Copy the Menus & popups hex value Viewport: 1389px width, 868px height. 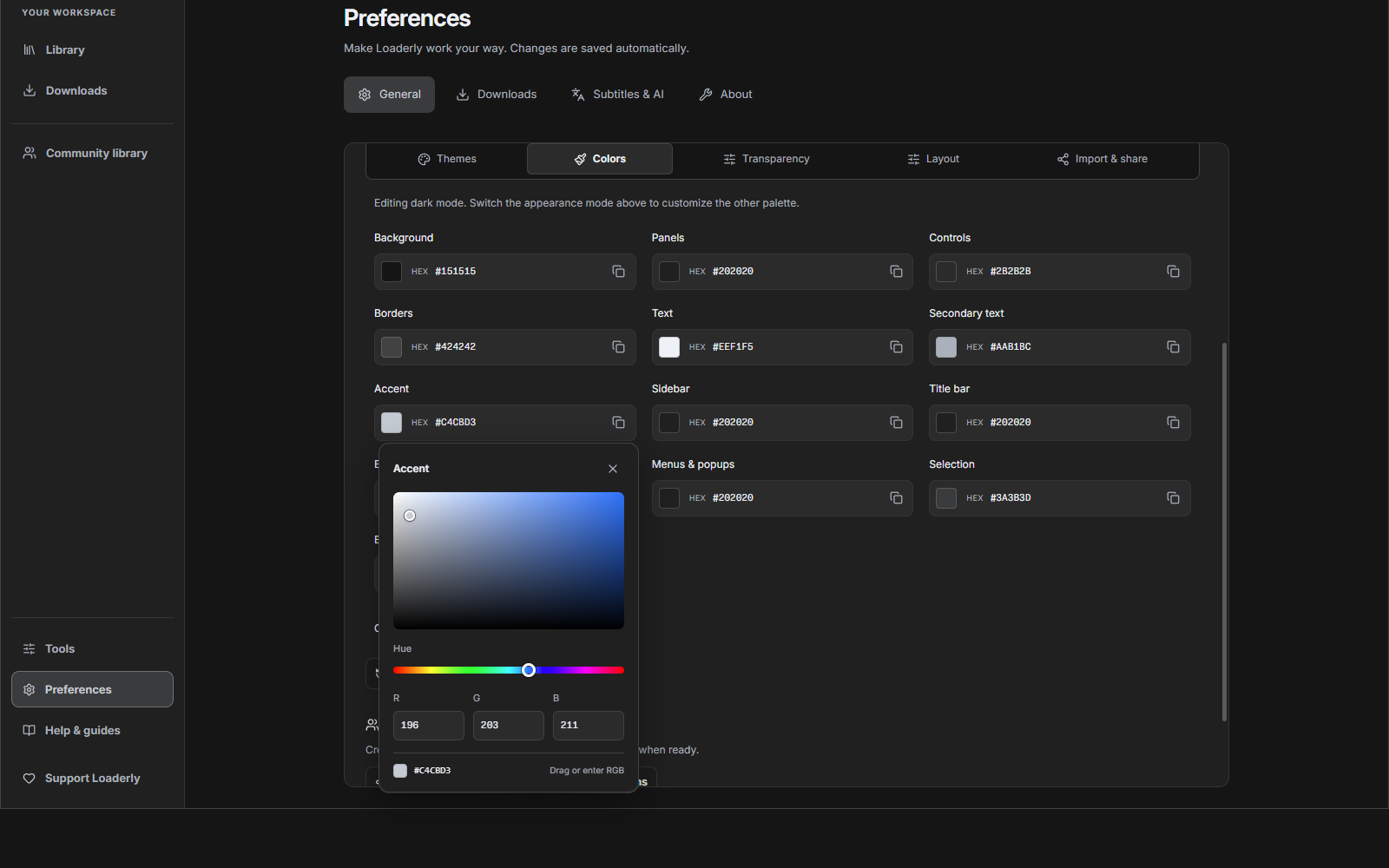896,498
